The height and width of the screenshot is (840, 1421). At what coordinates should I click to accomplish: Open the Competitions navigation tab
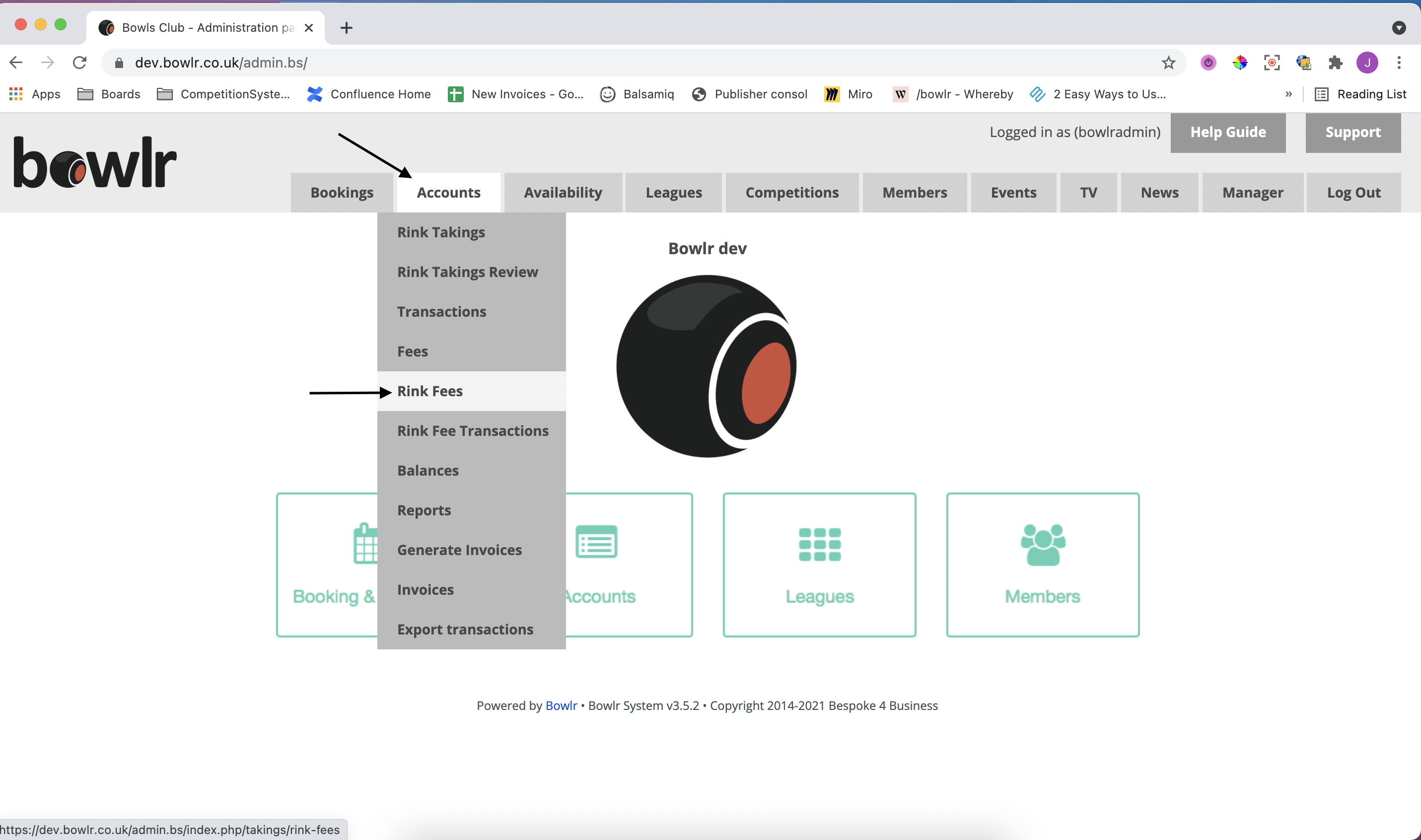click(x=792, y=193)
